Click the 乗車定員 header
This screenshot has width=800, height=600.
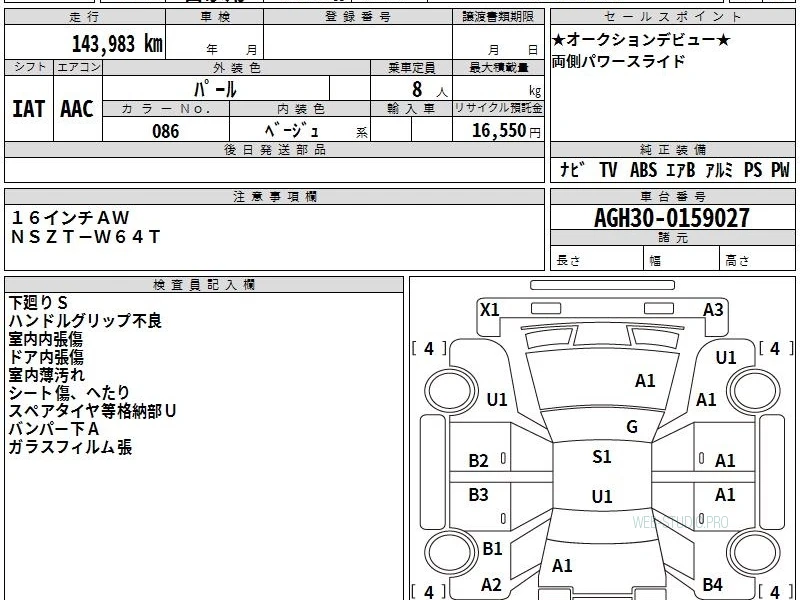click(411, 67)
